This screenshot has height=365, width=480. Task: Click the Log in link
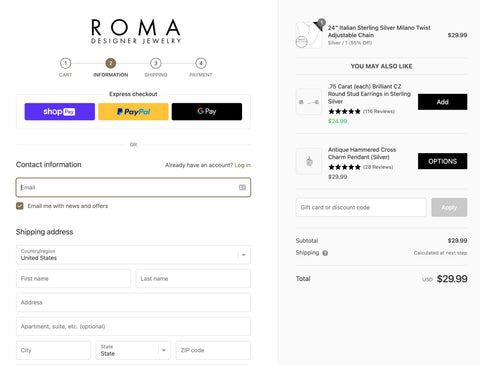point(243,165)
